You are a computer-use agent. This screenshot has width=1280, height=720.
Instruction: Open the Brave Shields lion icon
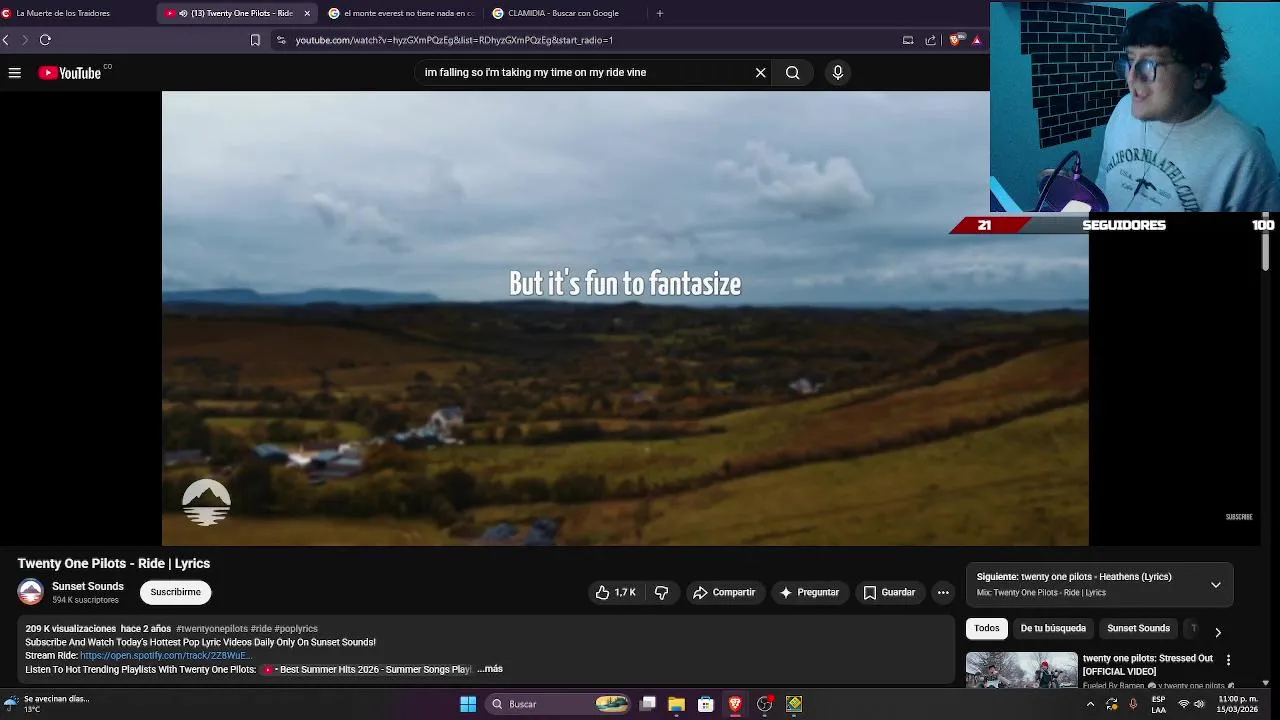[955, 40]
